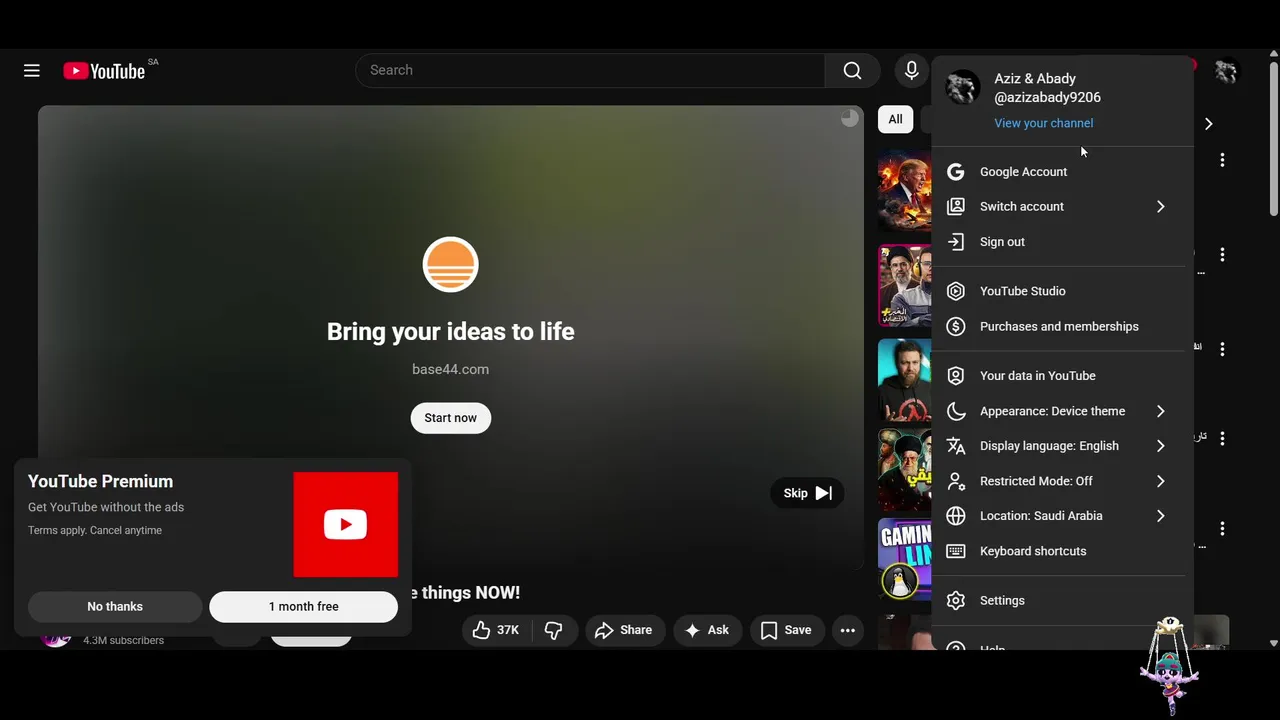Select Google Account menu item

click(x=1062, y=172)
